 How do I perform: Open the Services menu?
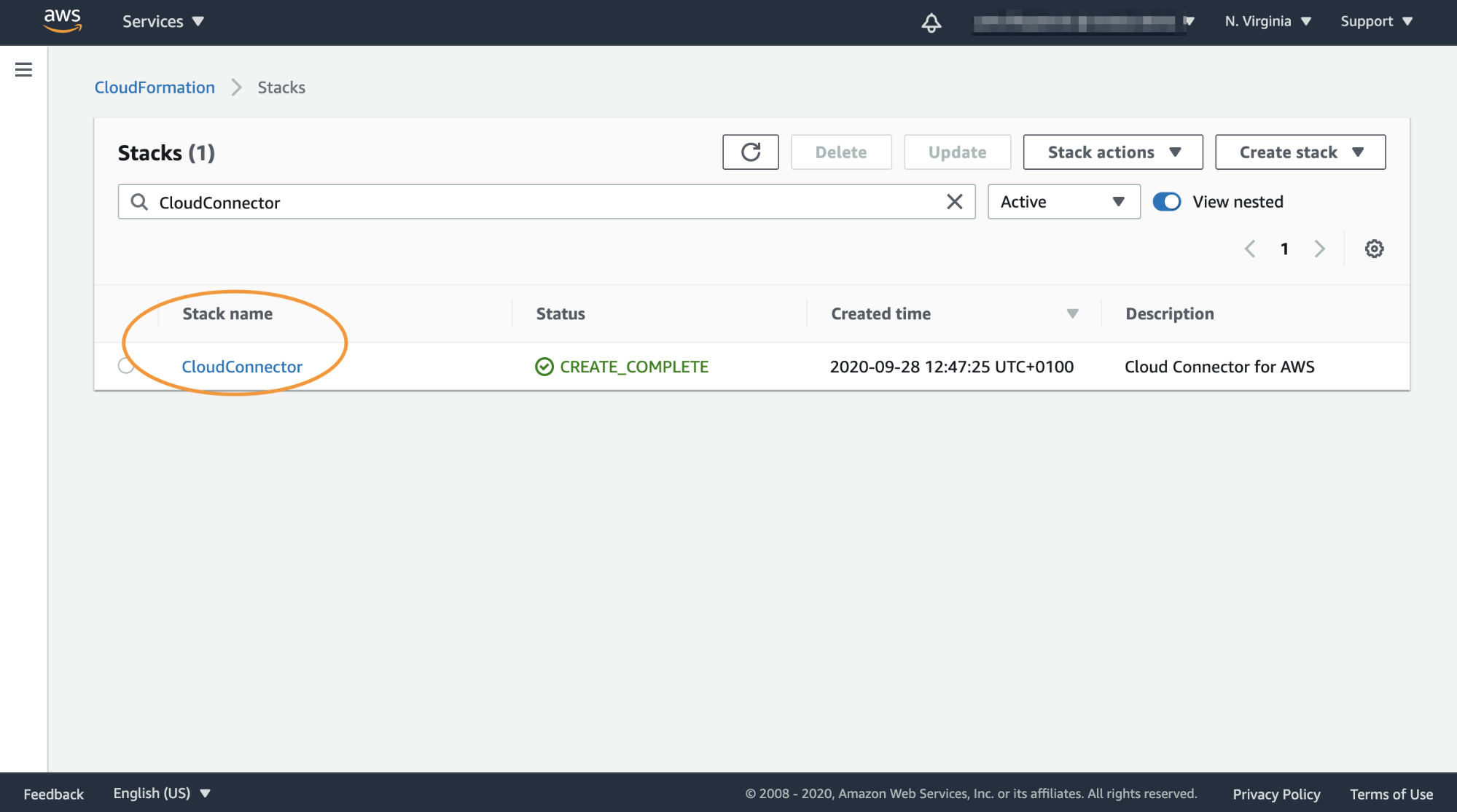point(163,22)
